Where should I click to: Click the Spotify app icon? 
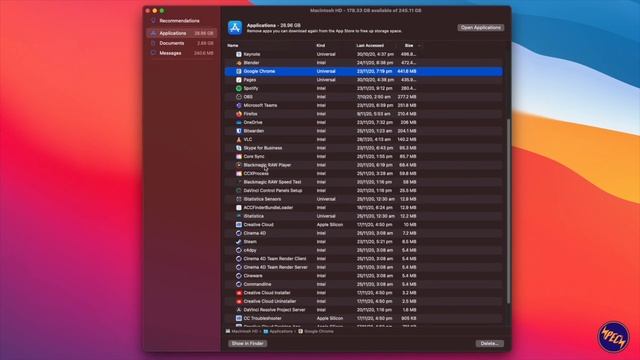(x=239, y=88)
